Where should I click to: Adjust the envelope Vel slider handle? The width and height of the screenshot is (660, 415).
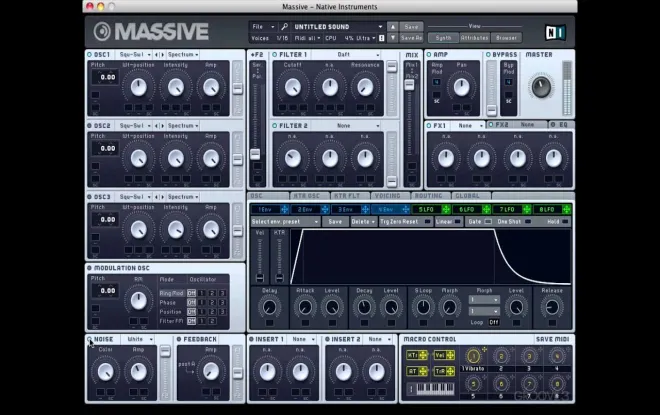[x=260, y=278]
